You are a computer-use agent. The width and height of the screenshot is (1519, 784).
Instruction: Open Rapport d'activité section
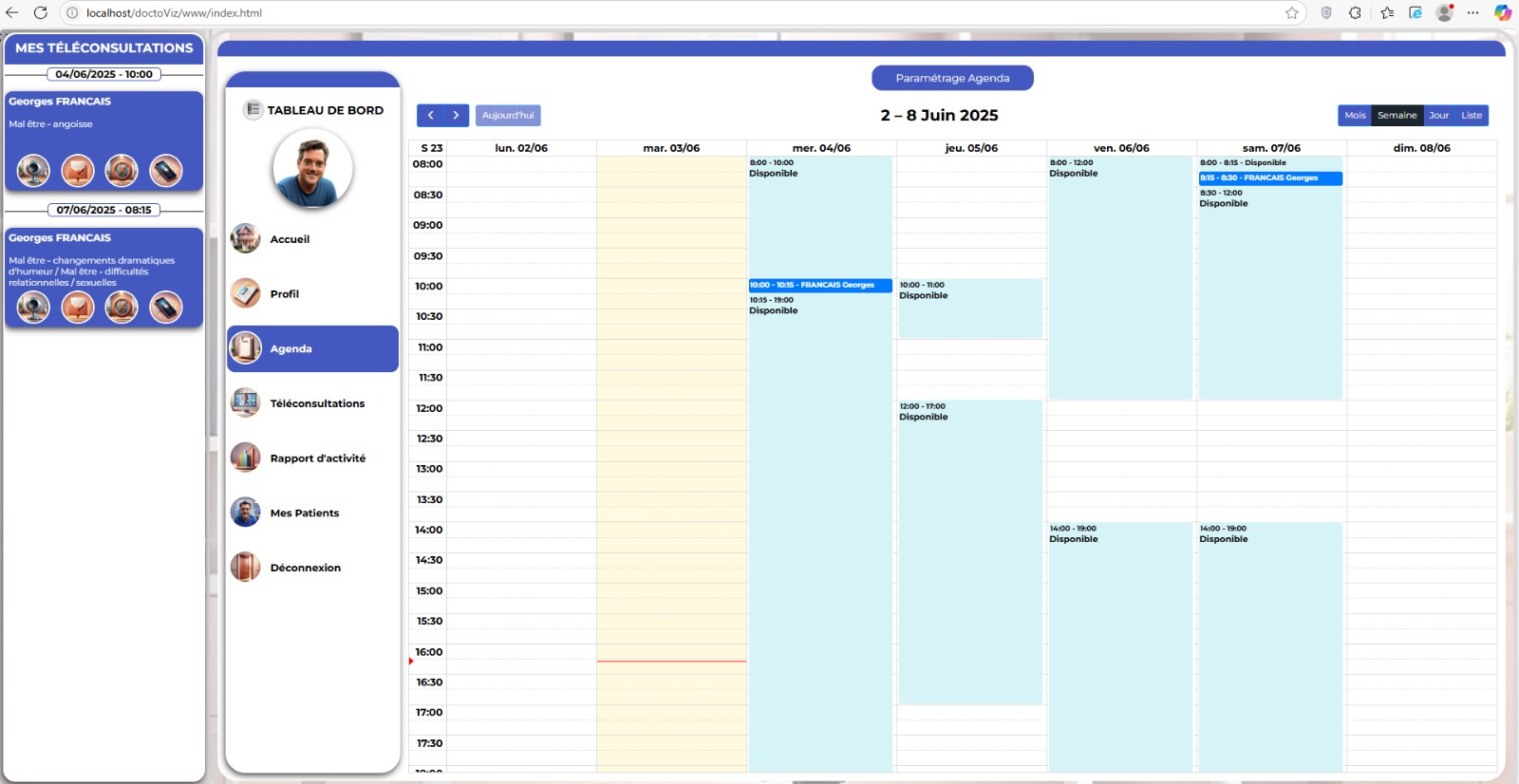[317, 458]
